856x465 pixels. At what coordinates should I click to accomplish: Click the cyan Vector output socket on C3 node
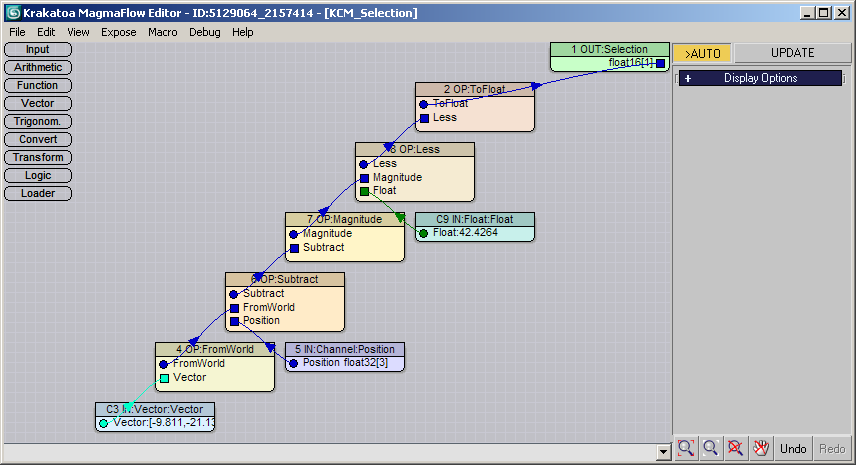point(104,423)
